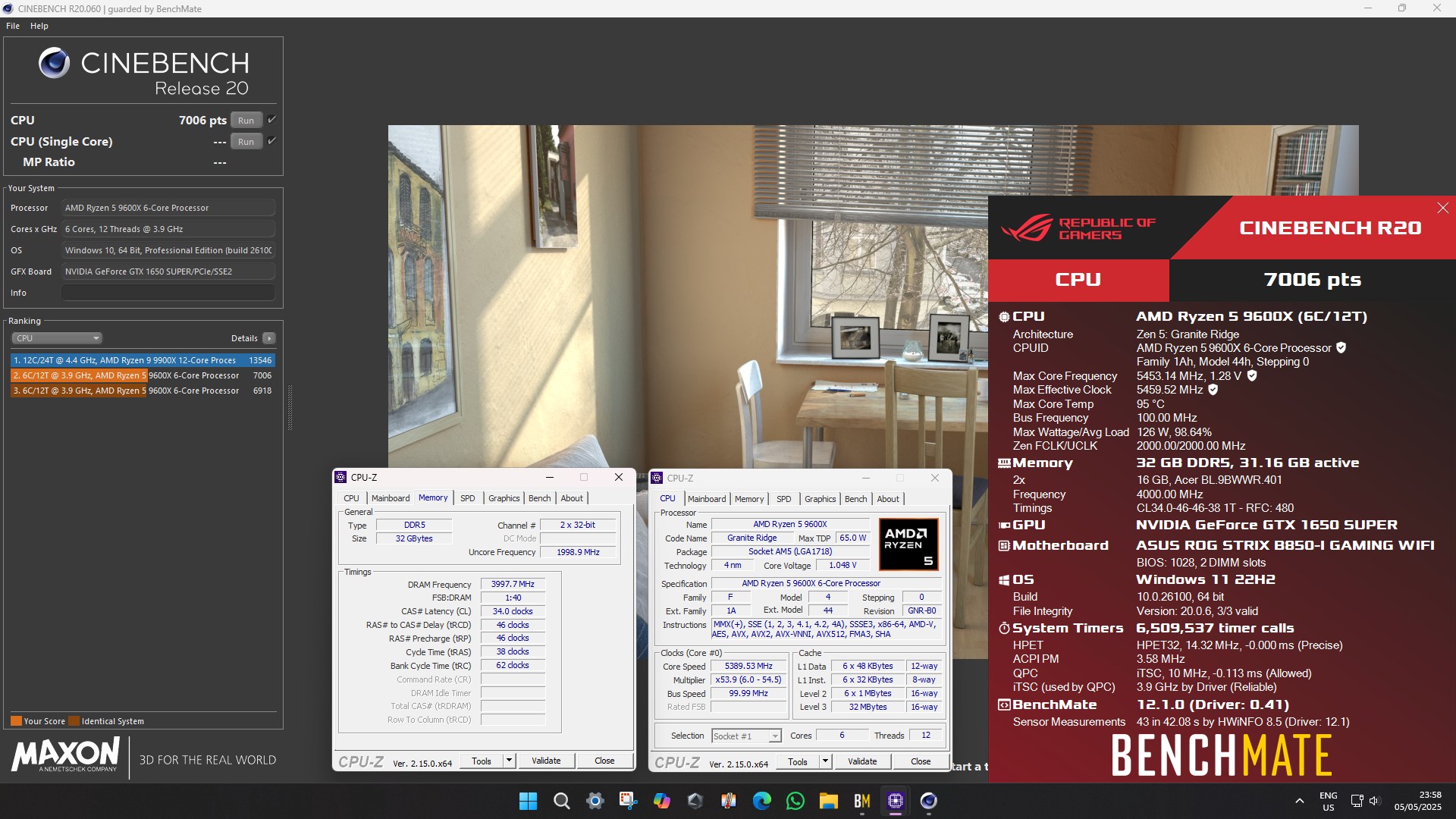
Task: Open the thermometer monitoring app in taskbar
Action: click(x=729, y=801)
